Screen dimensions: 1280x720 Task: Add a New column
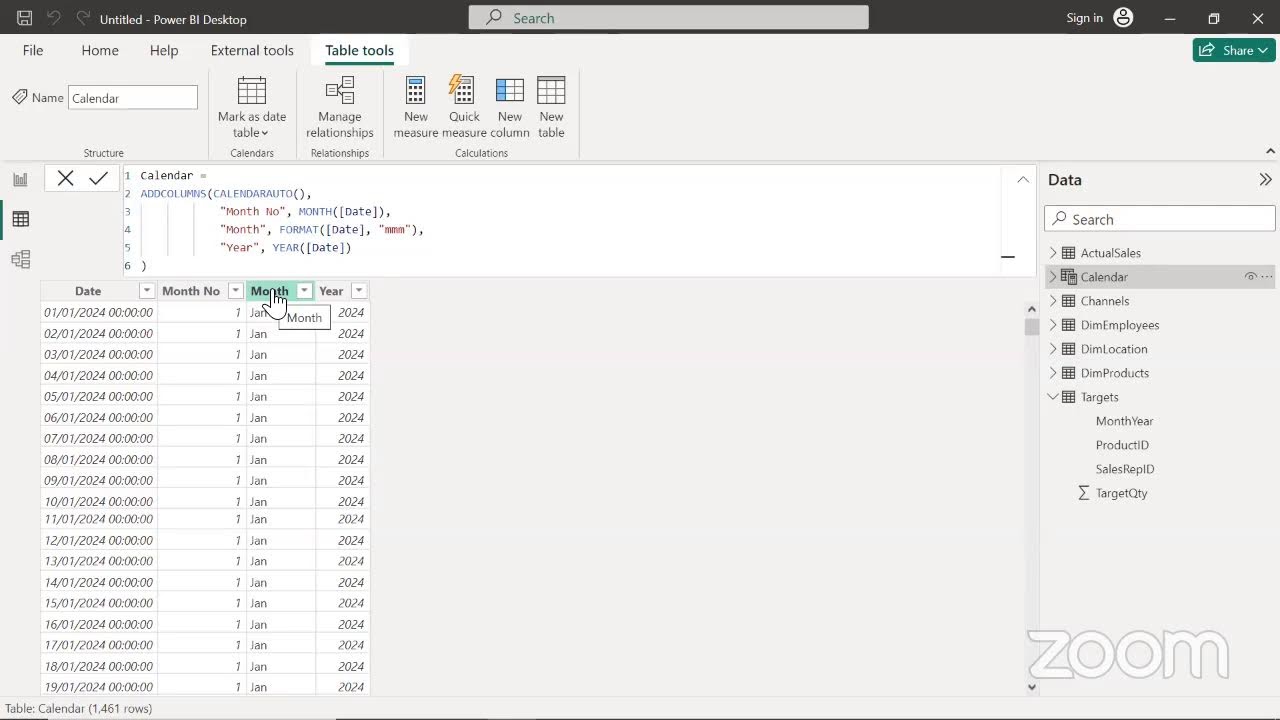point(510,108)
